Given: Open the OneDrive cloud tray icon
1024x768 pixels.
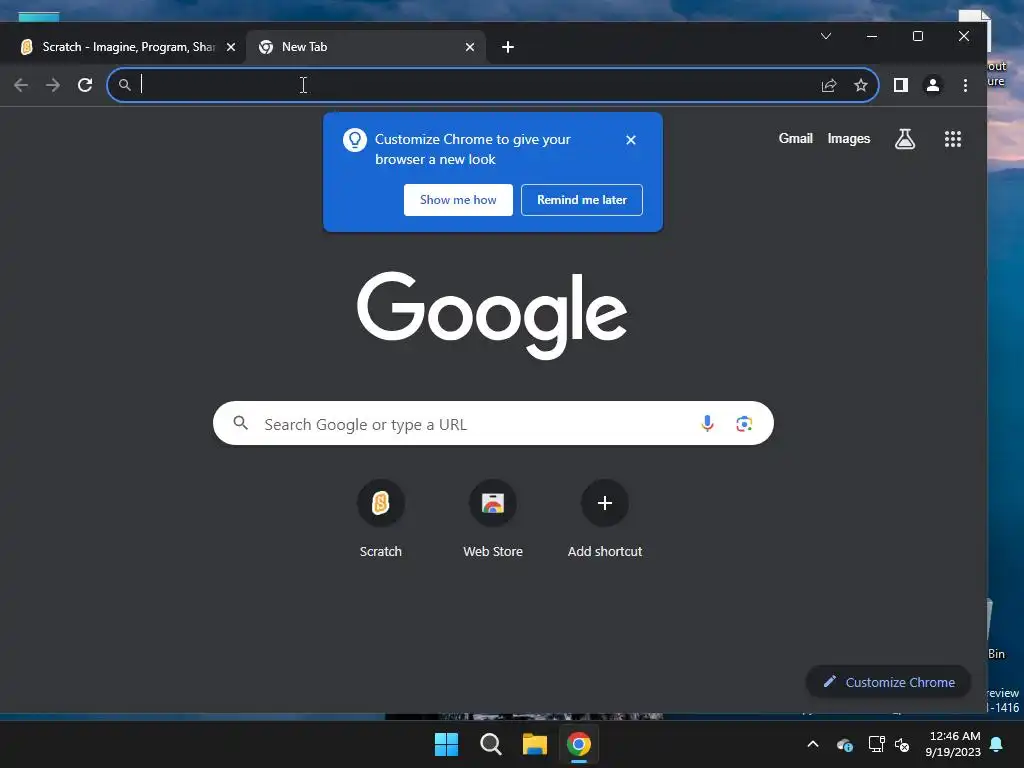Looking at the screenshot, I should point(844,744).
